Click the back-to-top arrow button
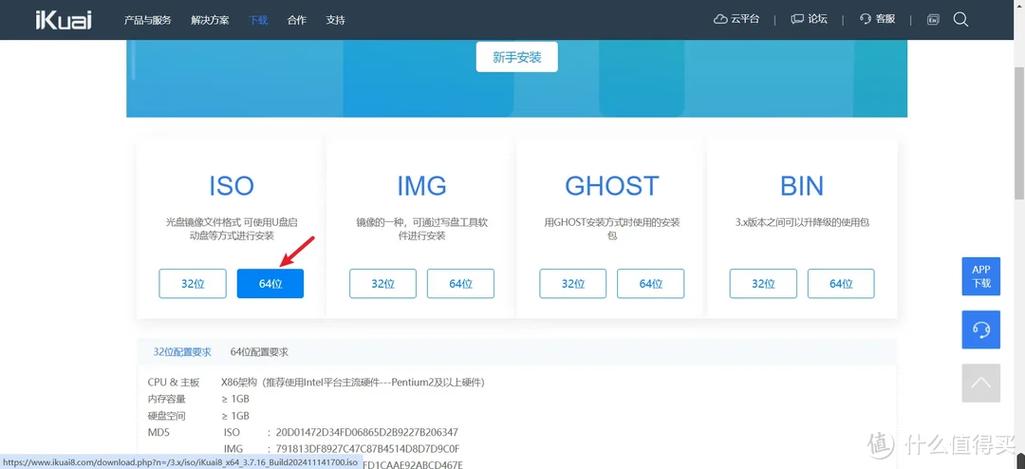 (980, 382)
